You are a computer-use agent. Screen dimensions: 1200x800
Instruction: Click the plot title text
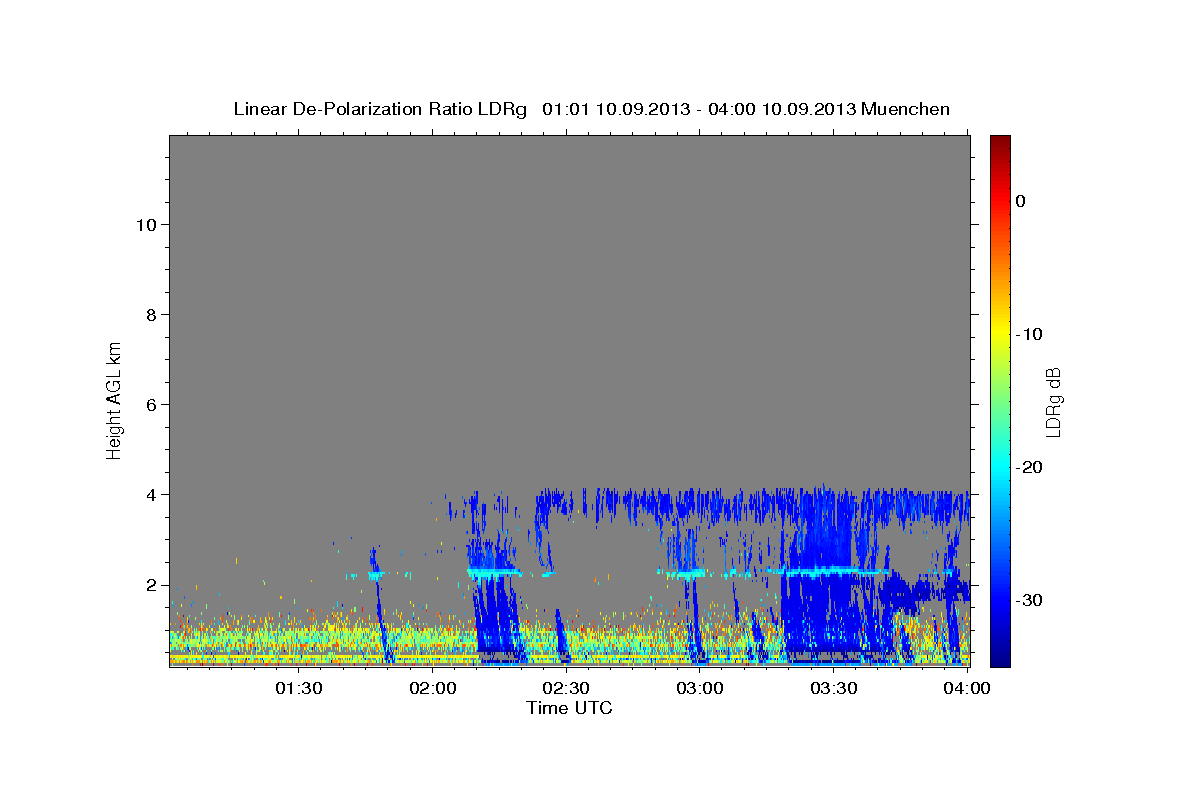591,109
